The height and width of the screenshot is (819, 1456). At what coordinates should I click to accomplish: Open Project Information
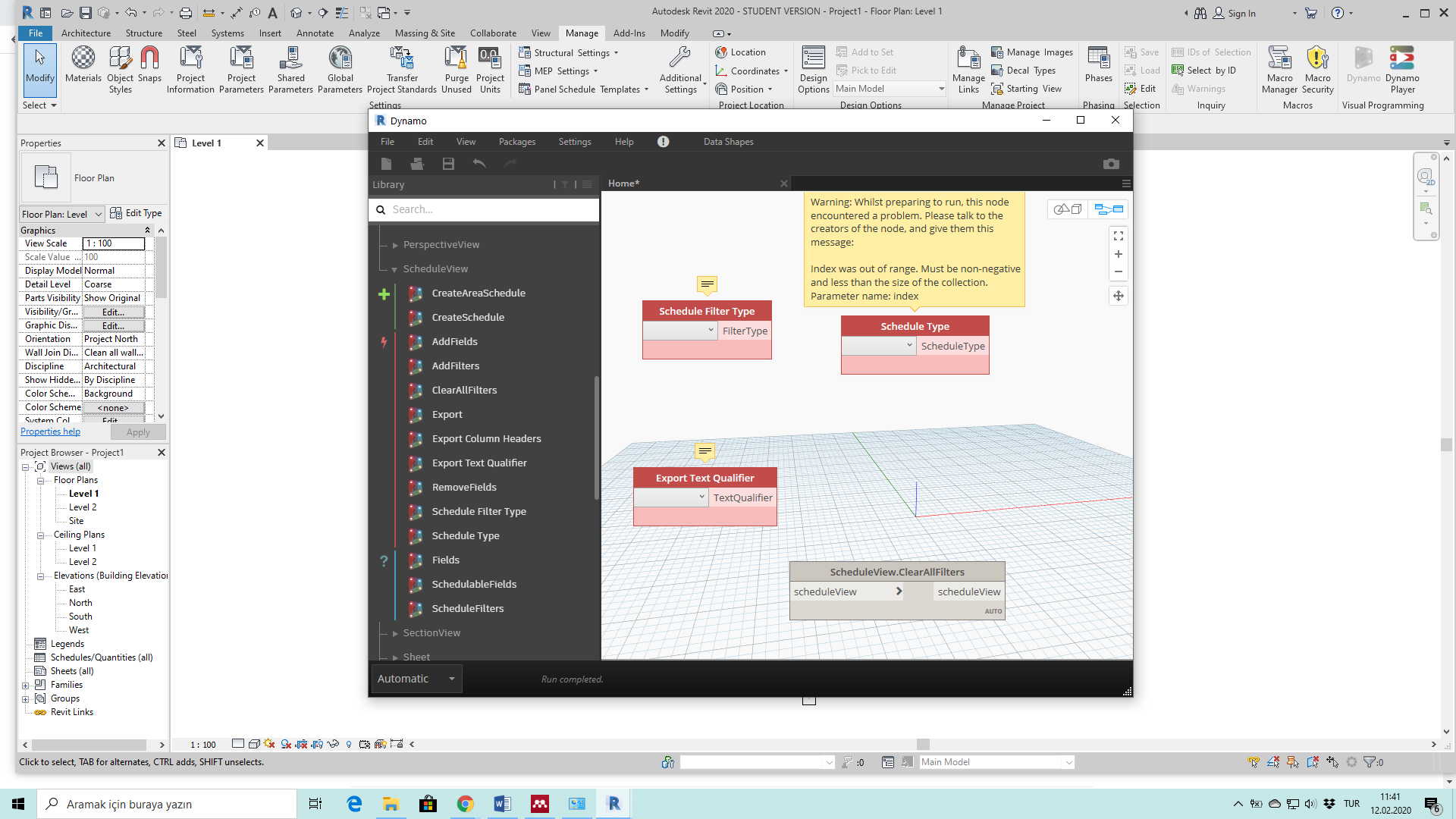click(x=190, y=70)
